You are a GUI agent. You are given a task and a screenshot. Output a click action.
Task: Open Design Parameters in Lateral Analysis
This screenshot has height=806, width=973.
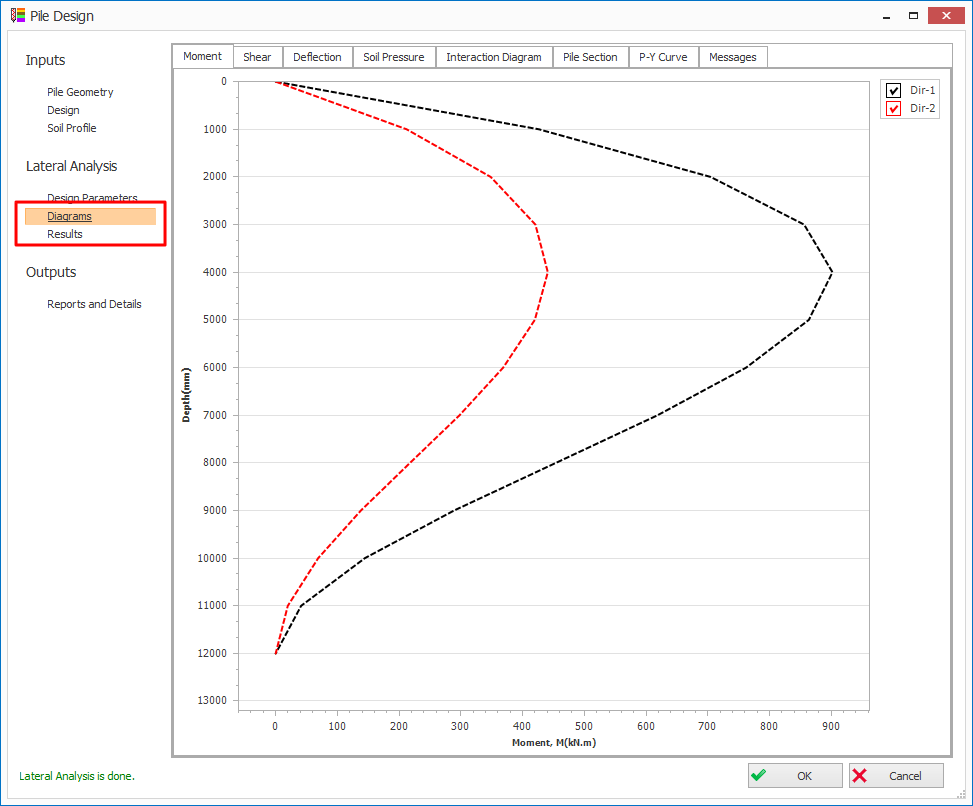pyautogui.click(x=92, y=198)
